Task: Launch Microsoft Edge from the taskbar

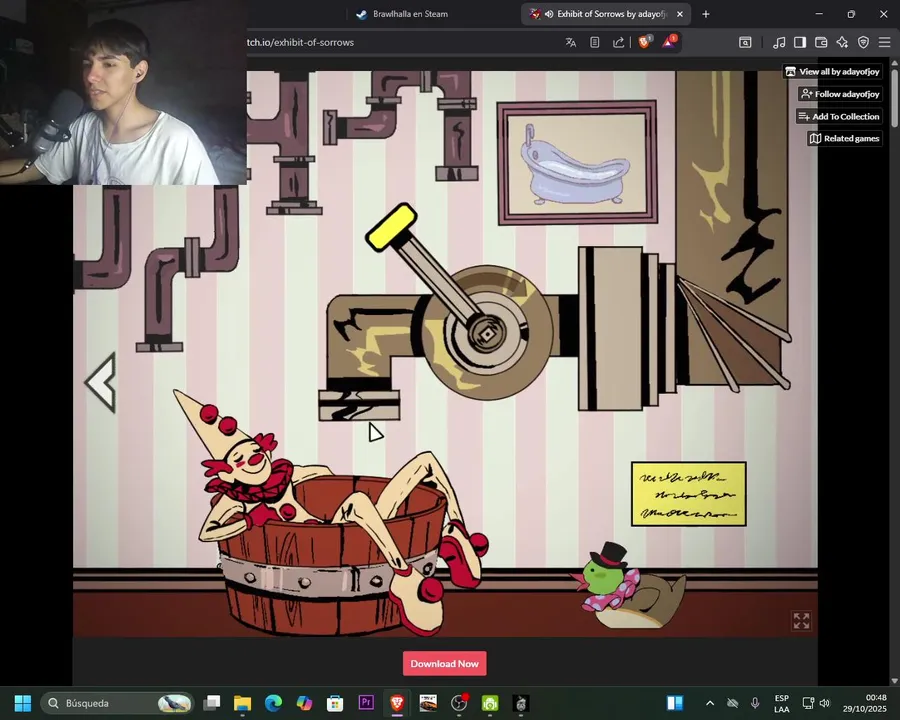Action: (x=273, y=703)
